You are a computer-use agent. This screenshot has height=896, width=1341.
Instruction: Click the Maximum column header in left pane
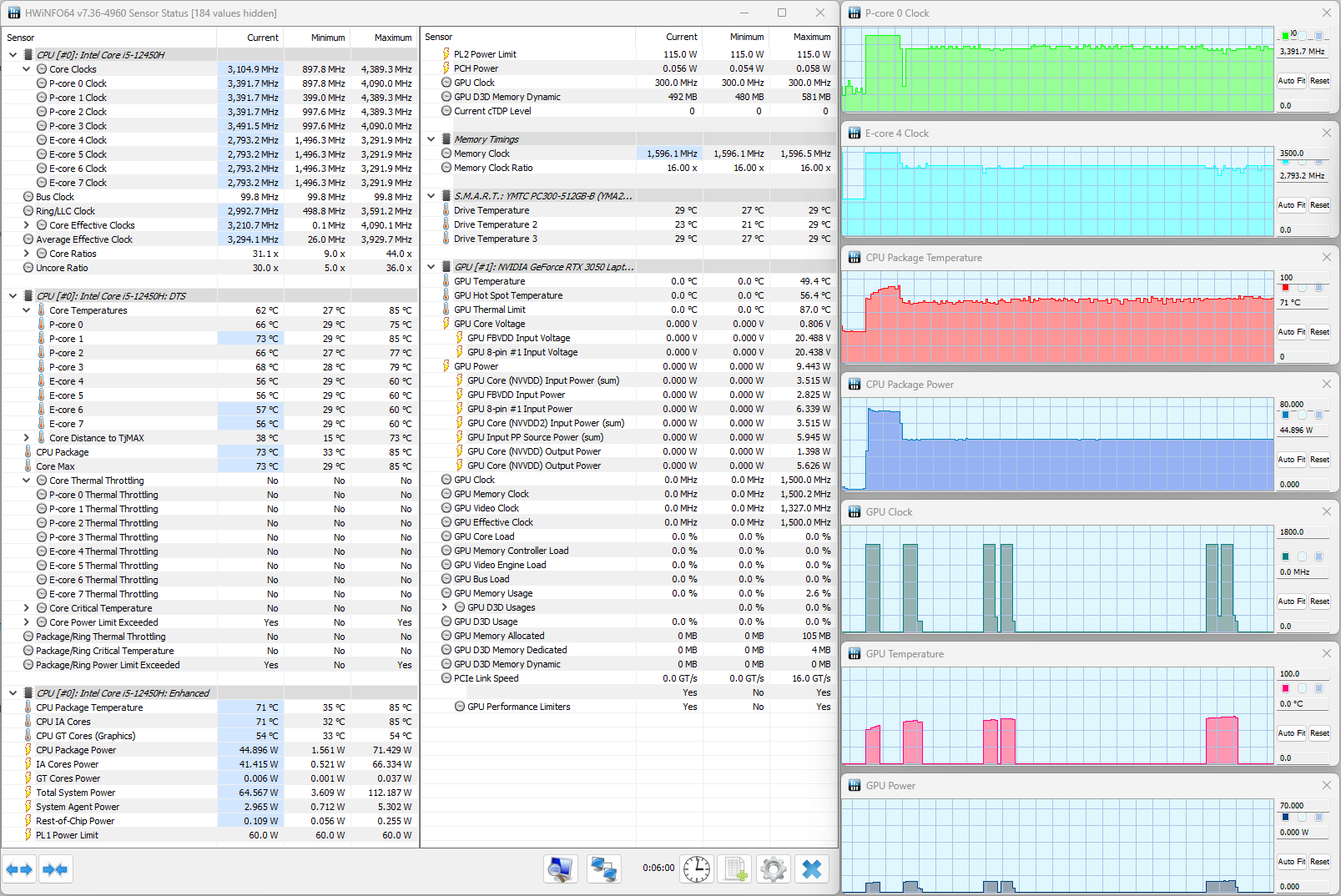(x=392, y=38)
